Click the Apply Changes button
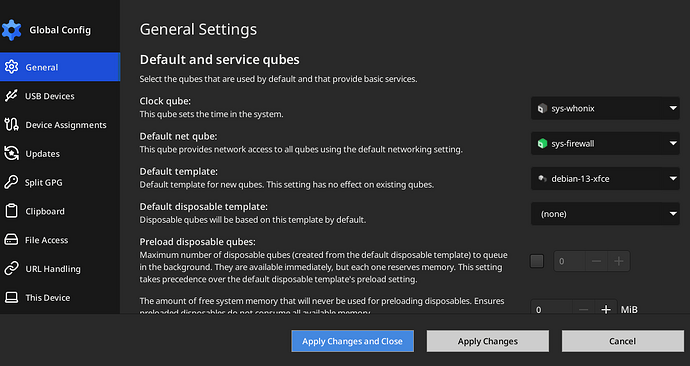690x366 pixels. [488, 341]
